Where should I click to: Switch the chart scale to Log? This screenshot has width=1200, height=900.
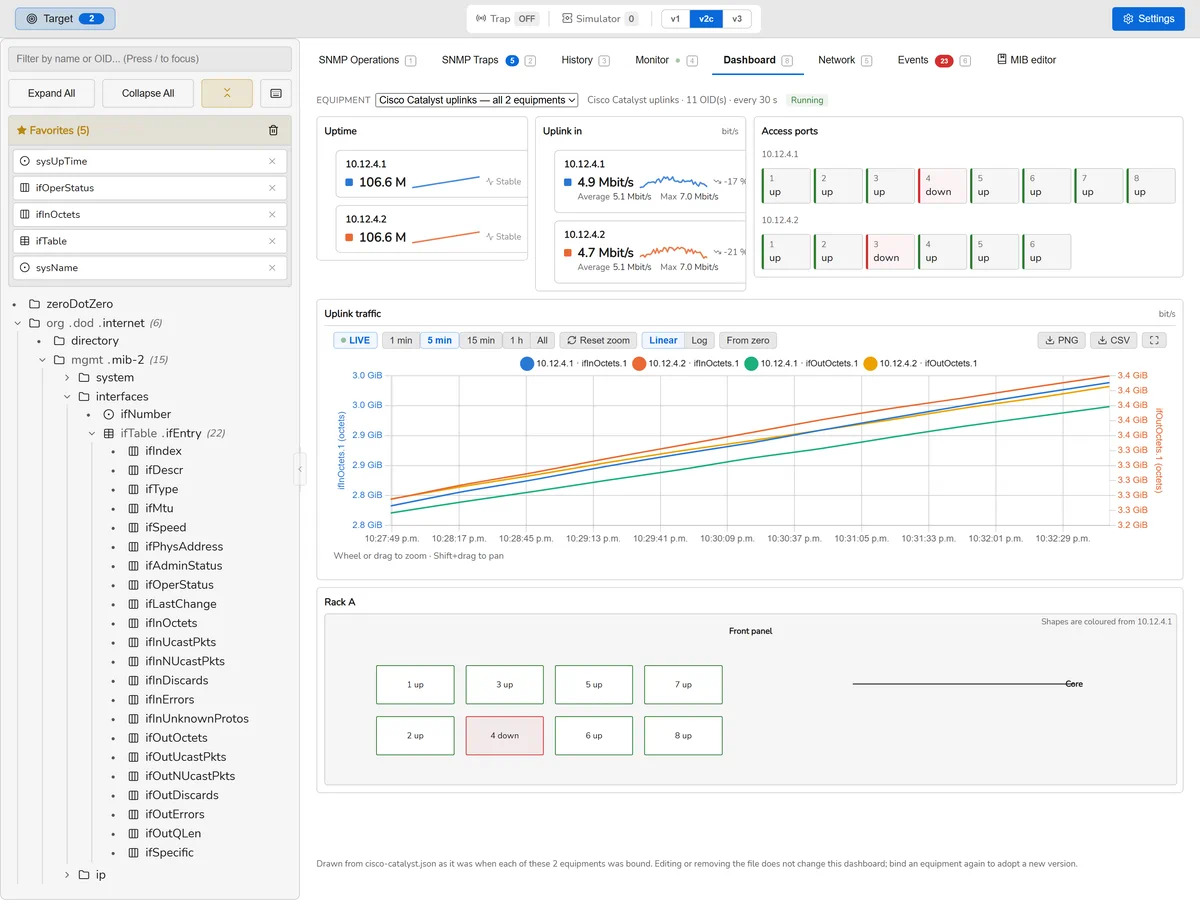pyautogui.click(x=700, y=340)
